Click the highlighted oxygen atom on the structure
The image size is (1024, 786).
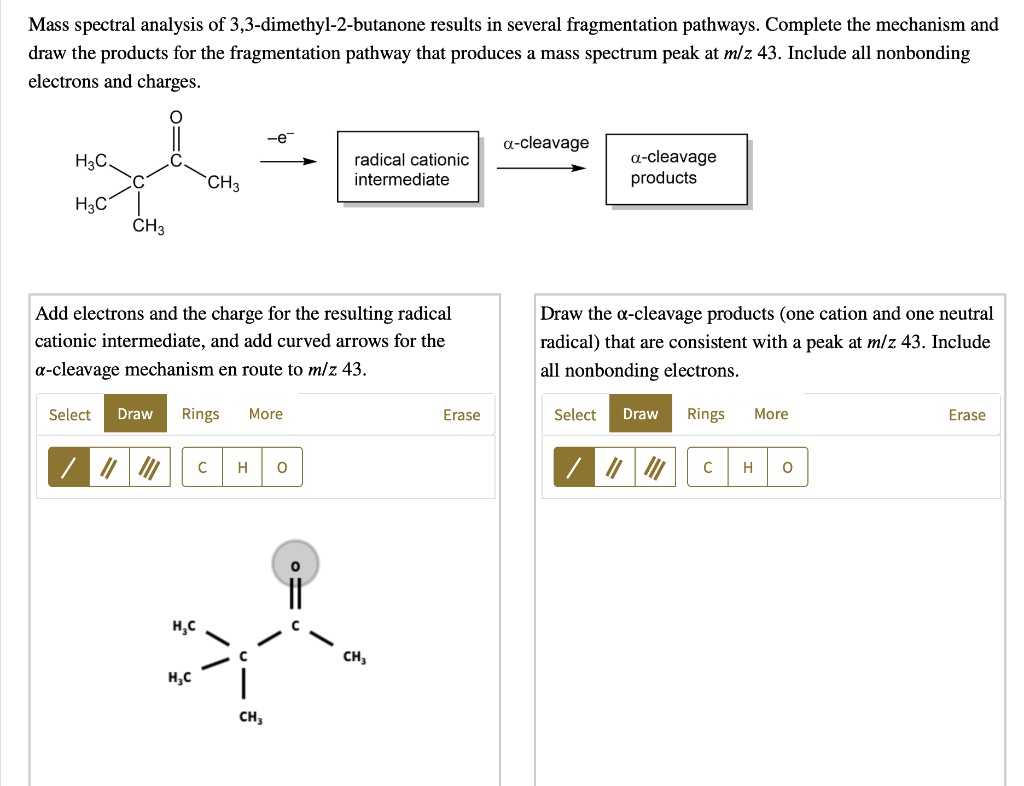point(294,563)
